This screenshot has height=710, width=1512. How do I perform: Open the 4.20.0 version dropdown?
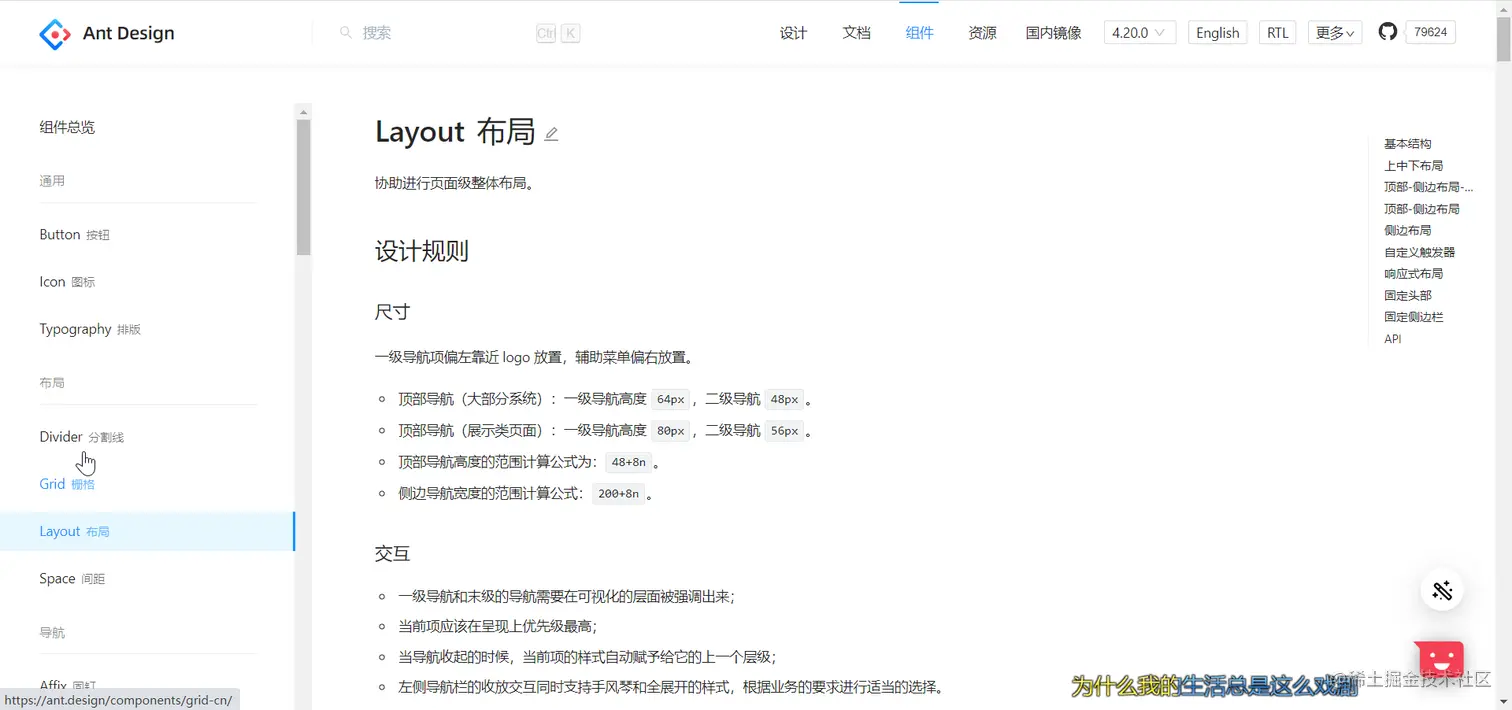[x=1139, y=33]
